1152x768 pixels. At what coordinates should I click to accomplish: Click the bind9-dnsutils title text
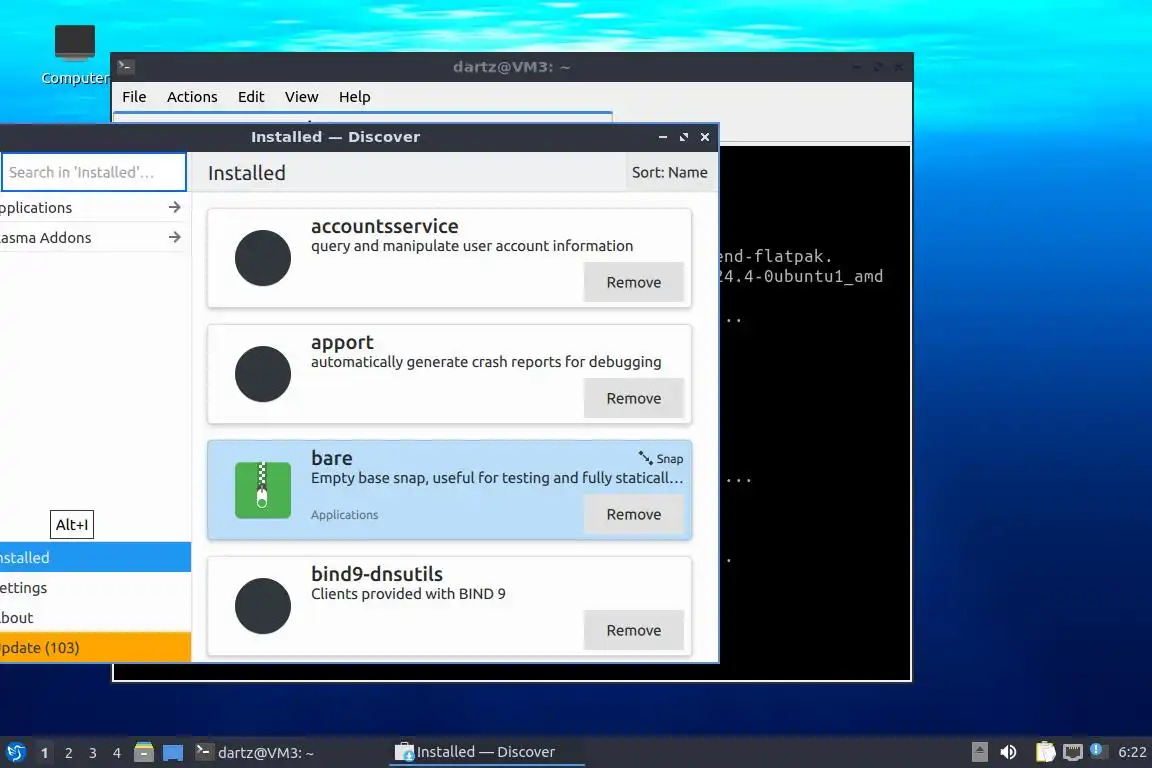pos(377,574)
